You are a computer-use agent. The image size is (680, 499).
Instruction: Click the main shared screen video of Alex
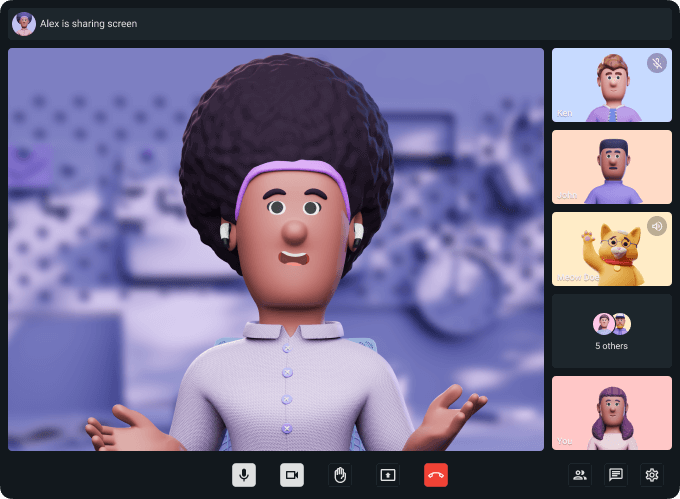click(276, 249)
